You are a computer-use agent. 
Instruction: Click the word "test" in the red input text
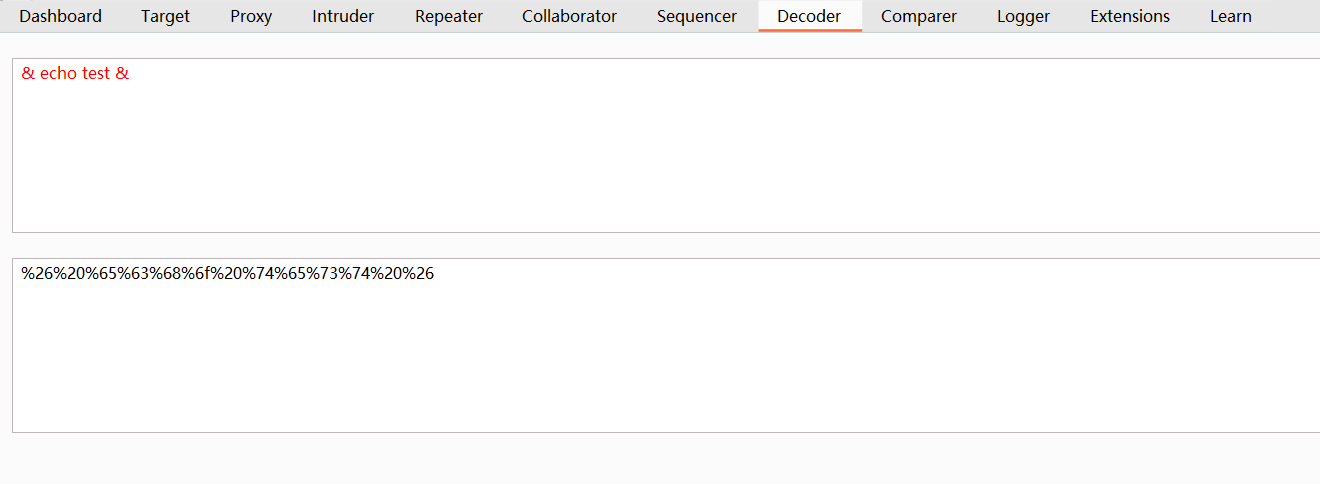tap(96, 74)
